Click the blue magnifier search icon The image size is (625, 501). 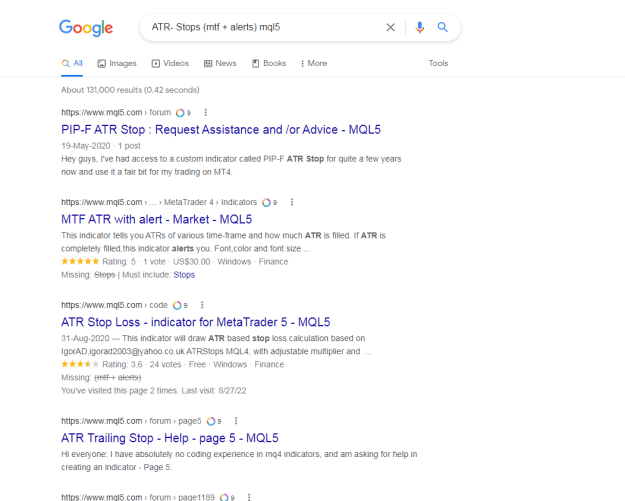[x=442, y=27]
